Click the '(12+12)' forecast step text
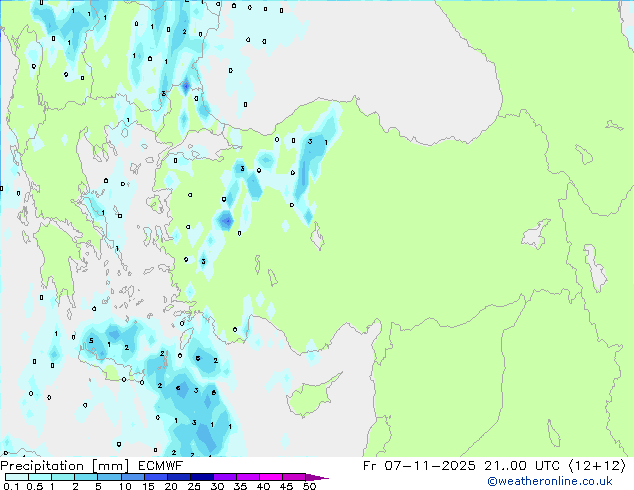634x490 pixels. coord(597,466)
